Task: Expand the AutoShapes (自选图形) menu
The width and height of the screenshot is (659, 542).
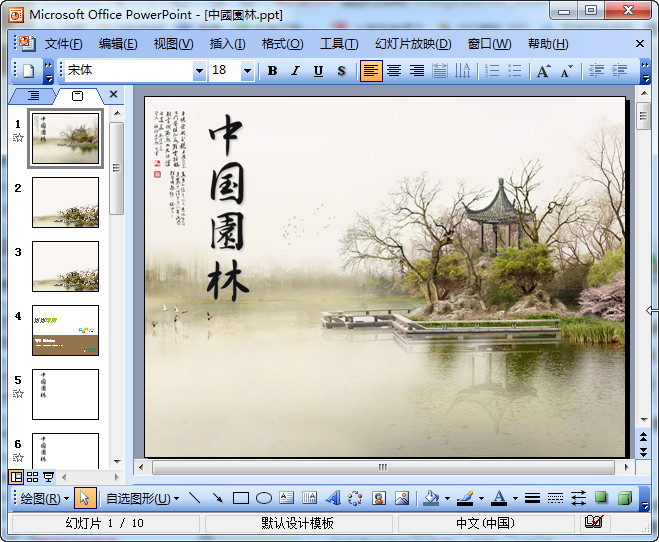Action: click(x=142, y=498)
